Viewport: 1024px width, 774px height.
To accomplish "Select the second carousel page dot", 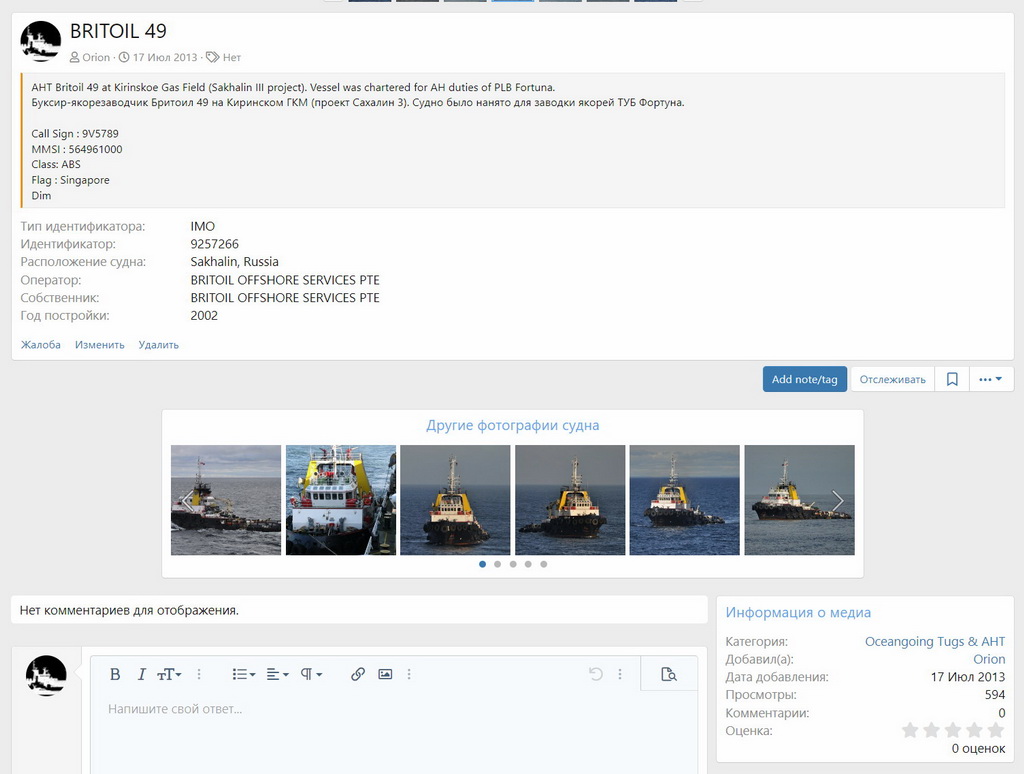I will [498, 564].
